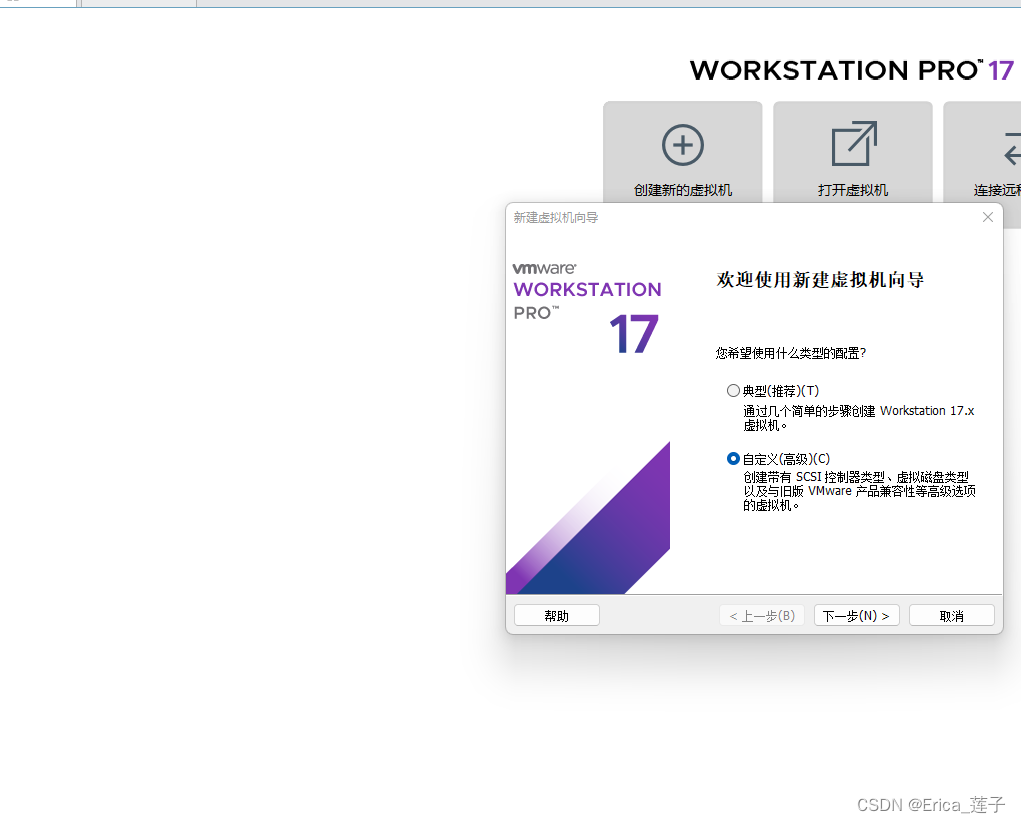Click the typical option description about Workstation 17.x
The height and width of the screenshot is (823, 1021).
tap(859, 418)
